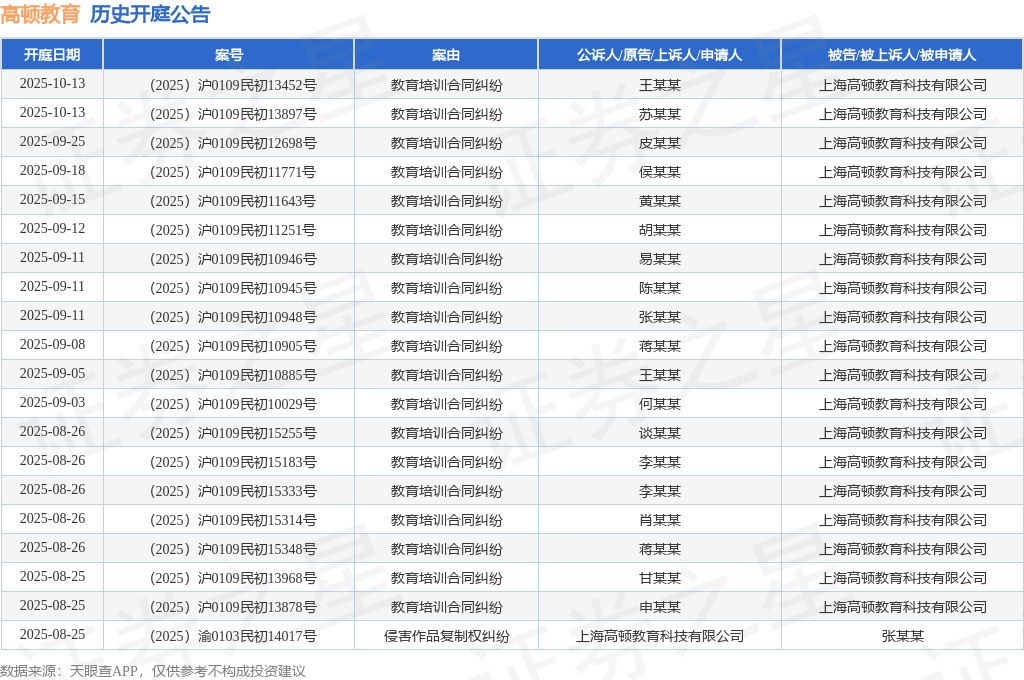Viewport: 1024px width, 680px height.
Task: Select plaintiff 易某某
Action: [x=660, y=259]
